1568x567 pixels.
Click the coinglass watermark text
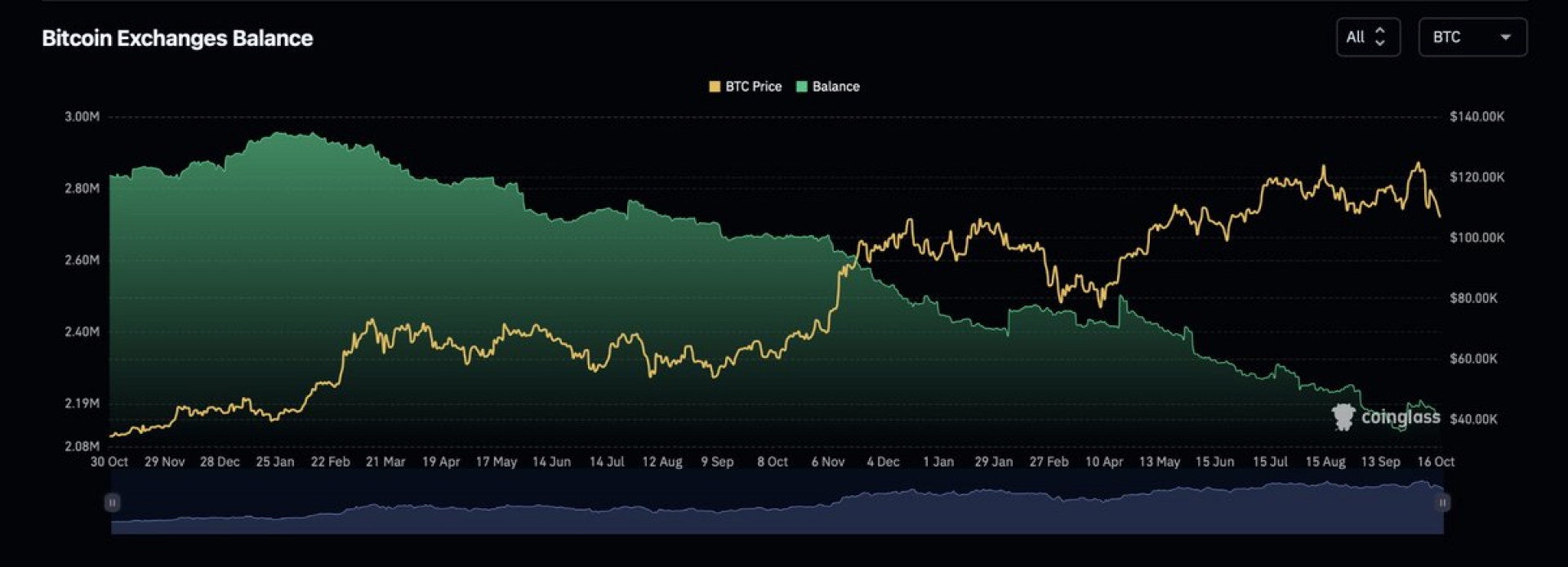tap(1400, 417)
